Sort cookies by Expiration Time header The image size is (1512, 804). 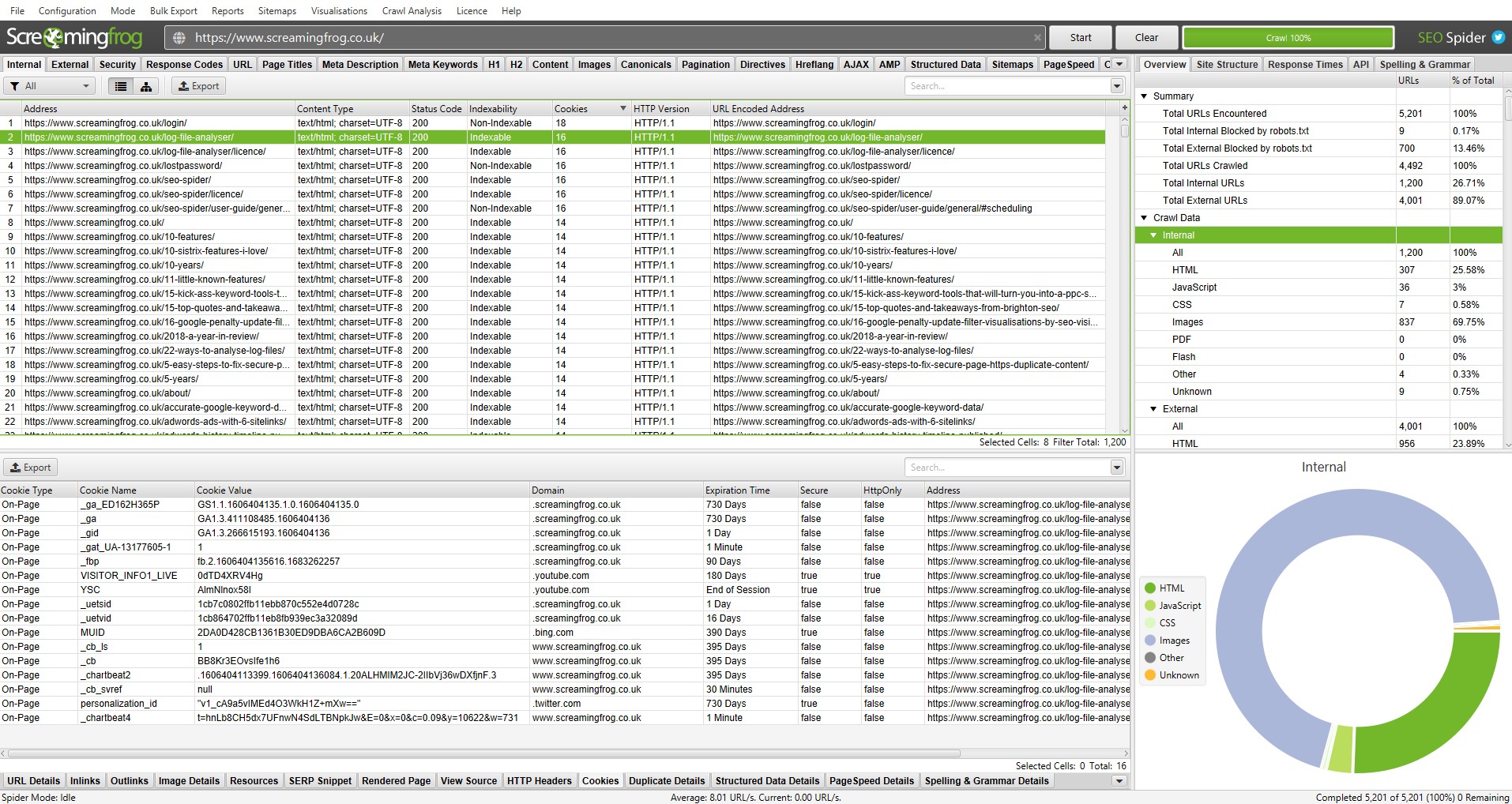coord(750,490)
